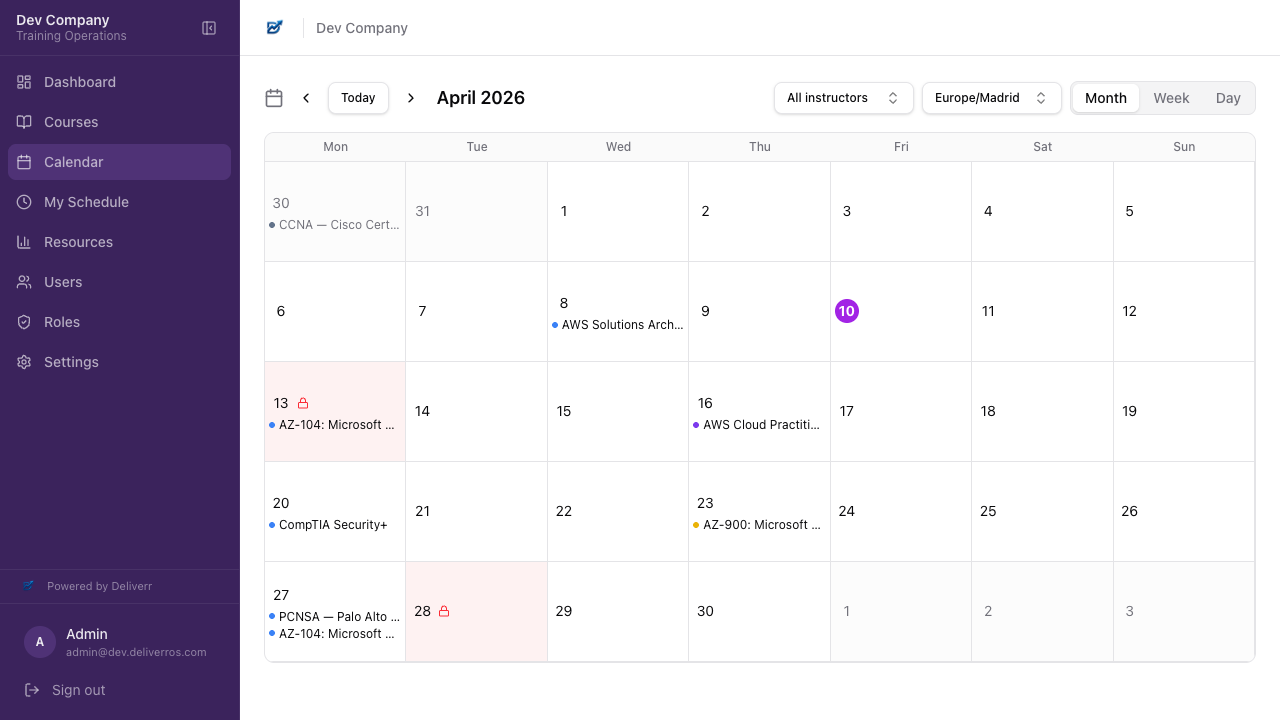Click the Users people icon
1280x720 pixels.
[24, 282]
